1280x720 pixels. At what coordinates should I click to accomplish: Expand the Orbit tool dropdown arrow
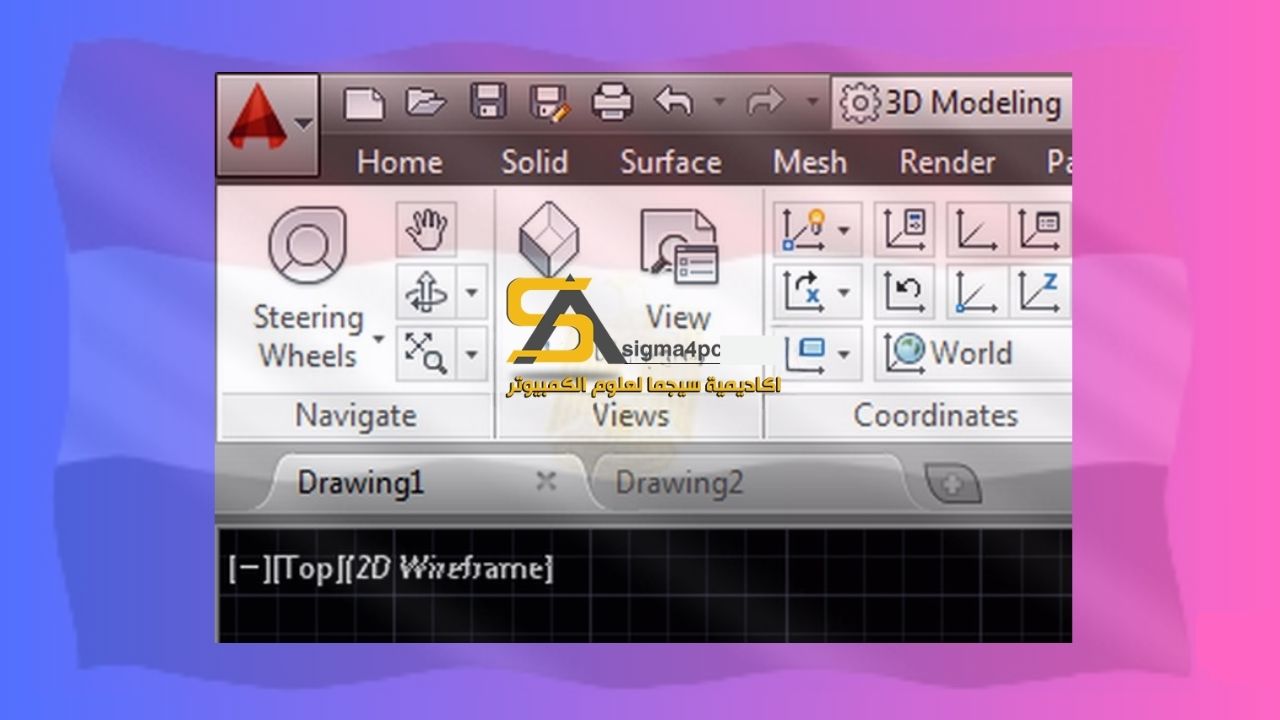[472, 294]
